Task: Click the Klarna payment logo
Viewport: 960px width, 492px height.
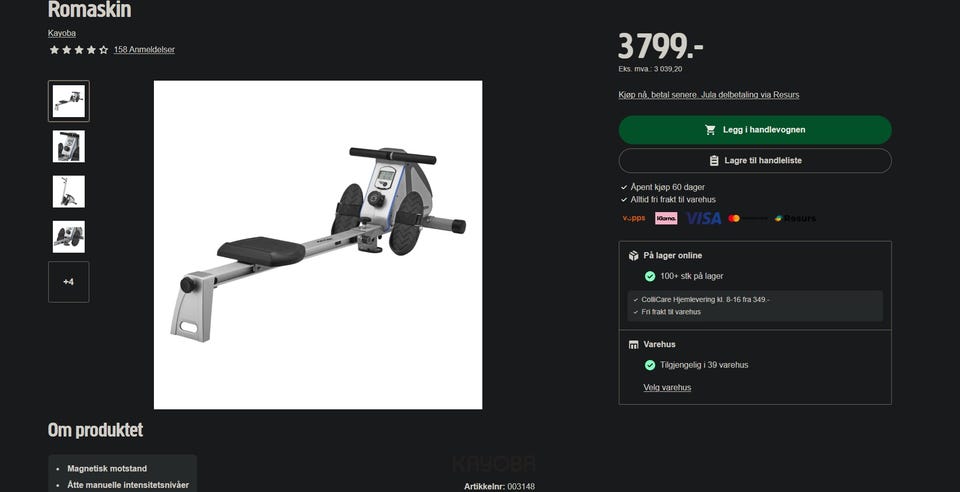Action: pos(666,218)
